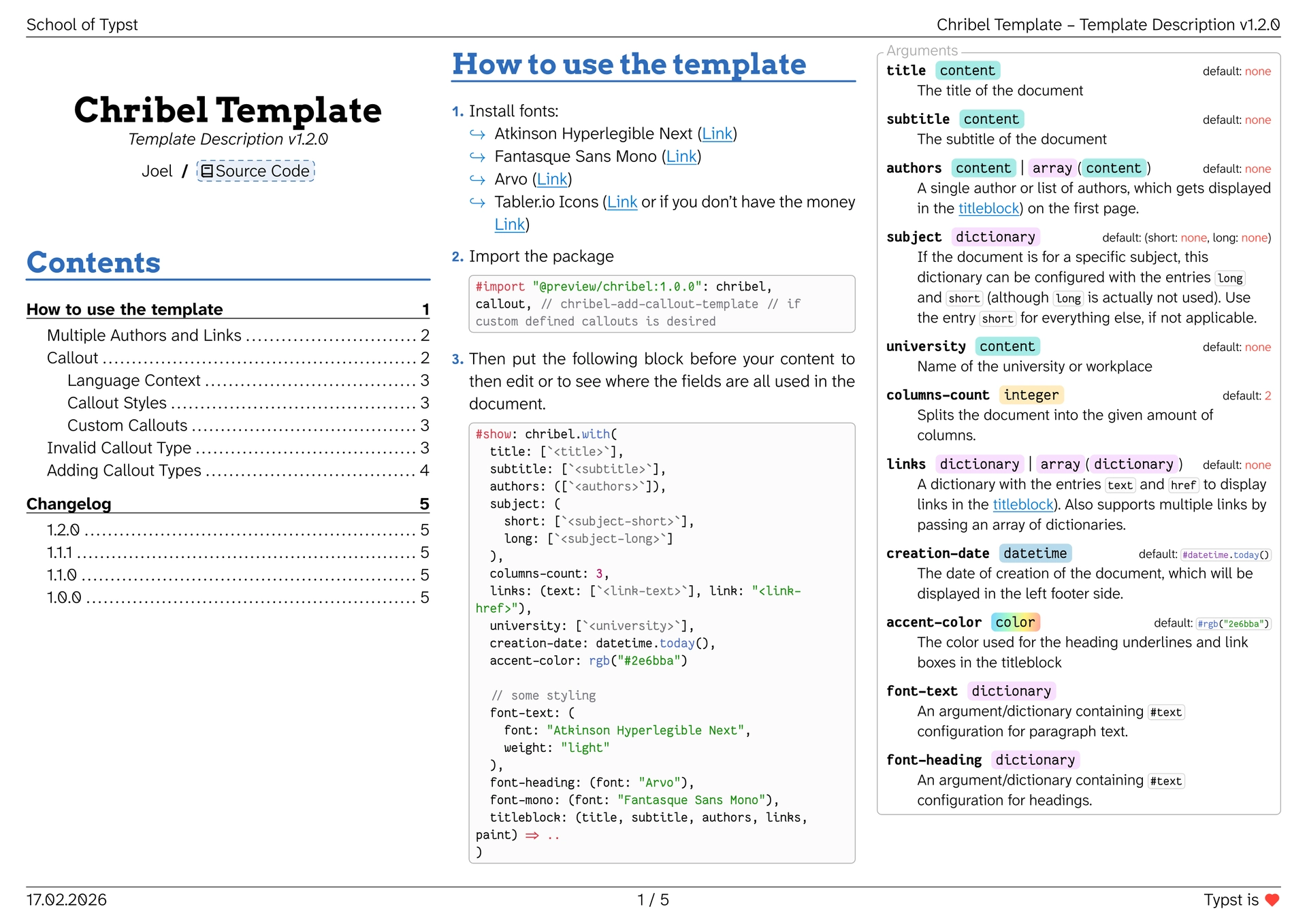Click arrow icon before Tabler.io Icons

tap(477, 202)
